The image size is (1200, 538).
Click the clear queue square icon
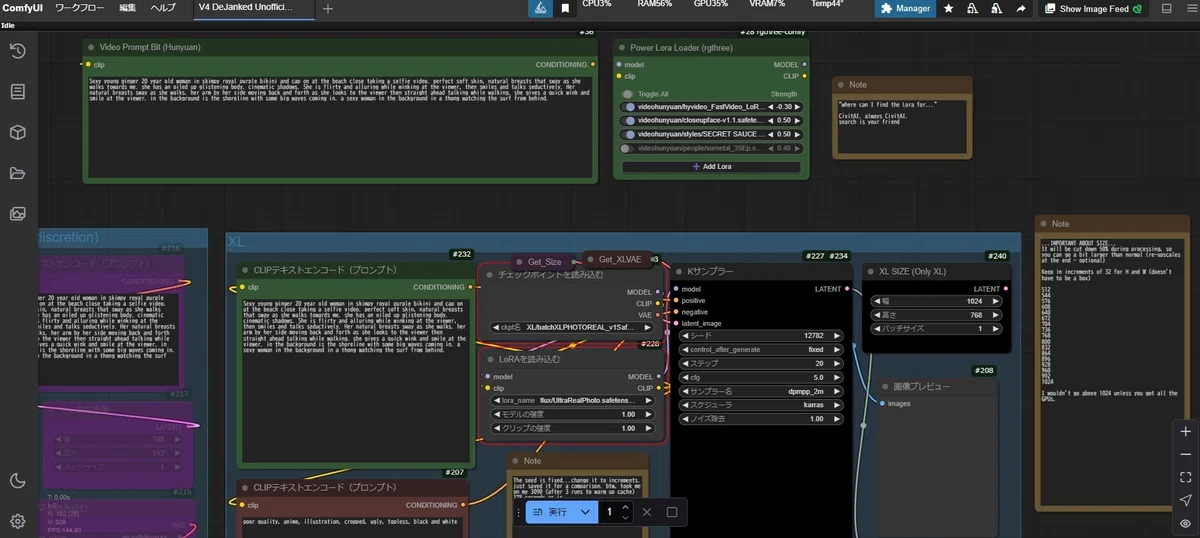(x=672, y=512)
